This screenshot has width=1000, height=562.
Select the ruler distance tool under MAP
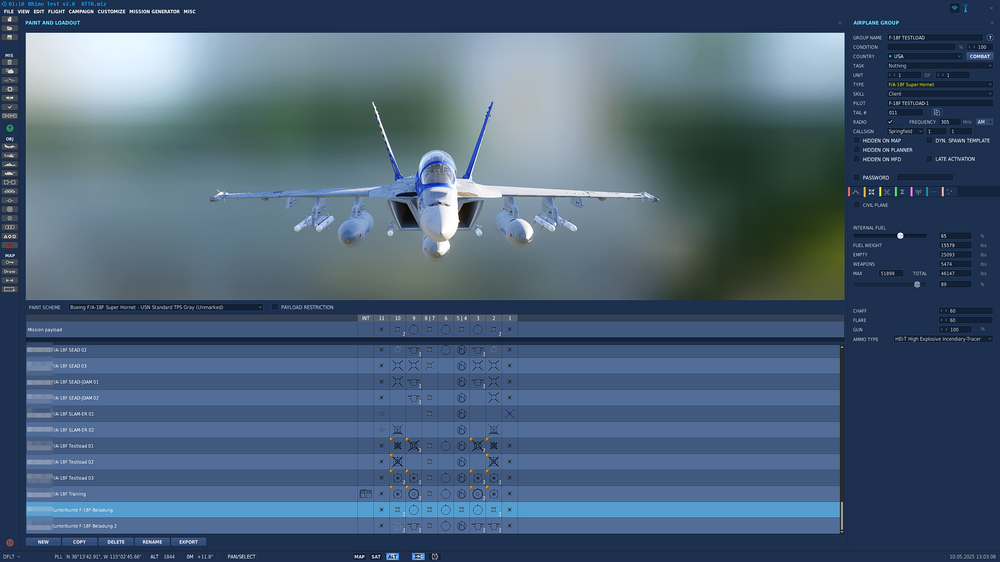point(10,280)
